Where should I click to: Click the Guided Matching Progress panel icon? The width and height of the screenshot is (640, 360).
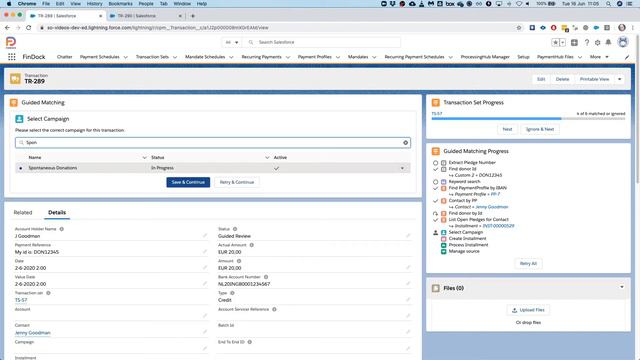[x=436, y=151]
